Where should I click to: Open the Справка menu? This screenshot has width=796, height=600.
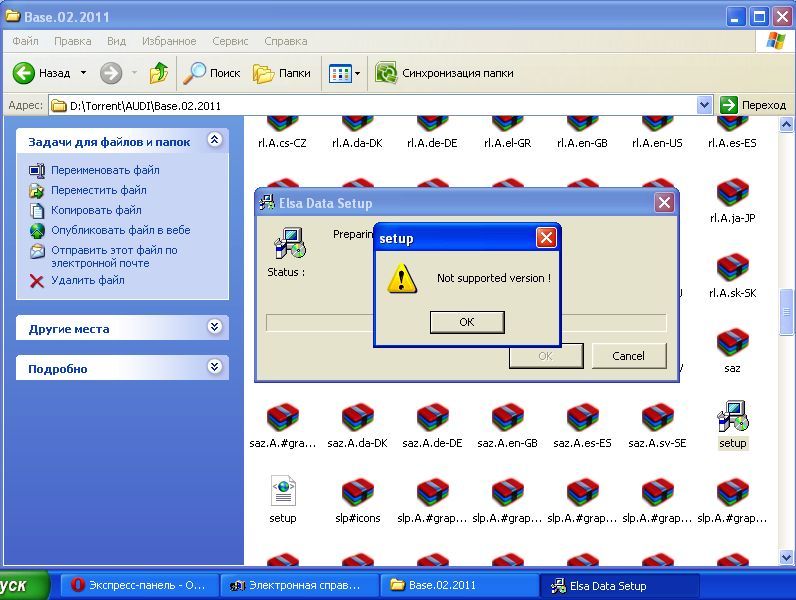(286, 41)
